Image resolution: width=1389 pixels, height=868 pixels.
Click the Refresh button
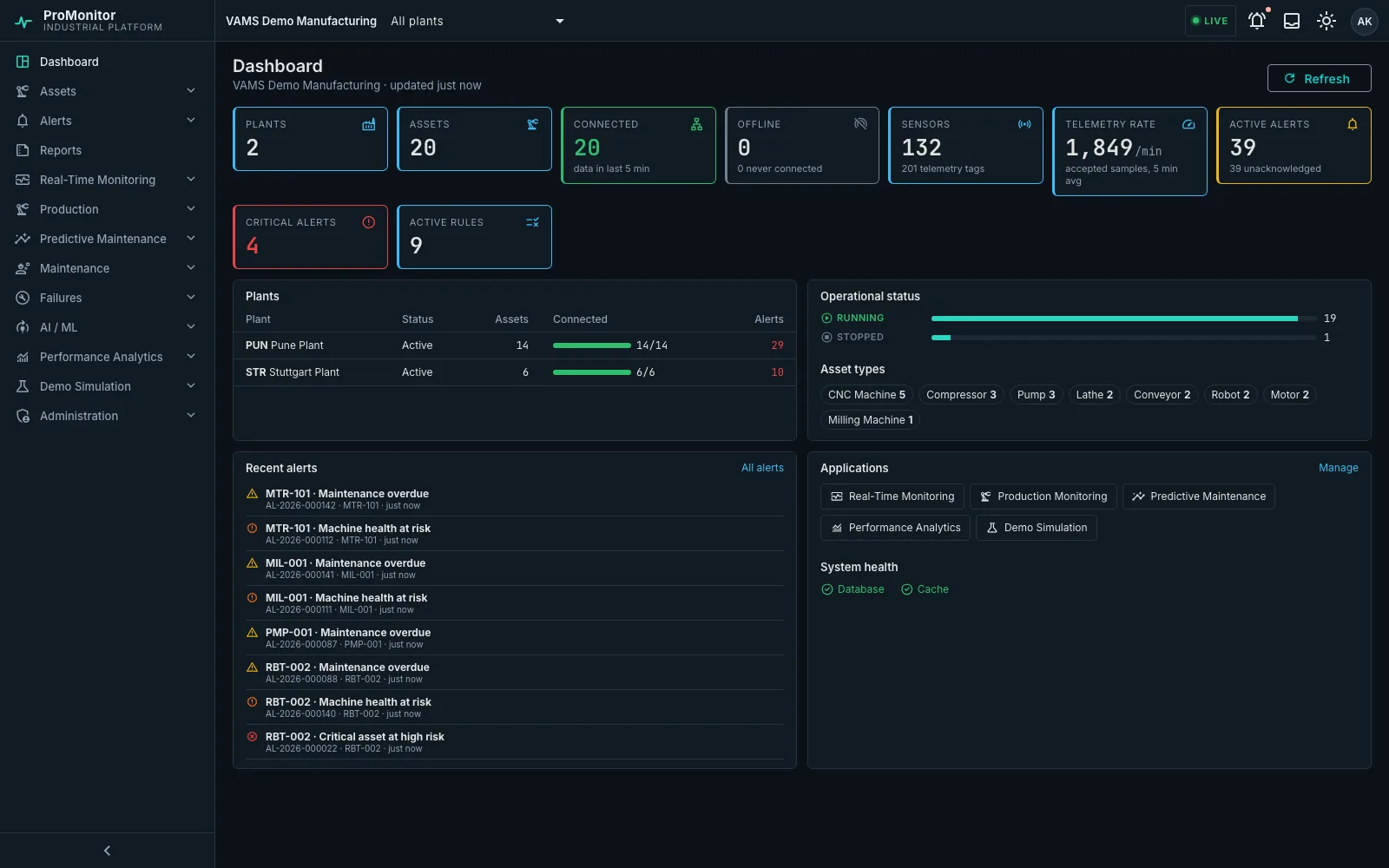(1319, 78)
